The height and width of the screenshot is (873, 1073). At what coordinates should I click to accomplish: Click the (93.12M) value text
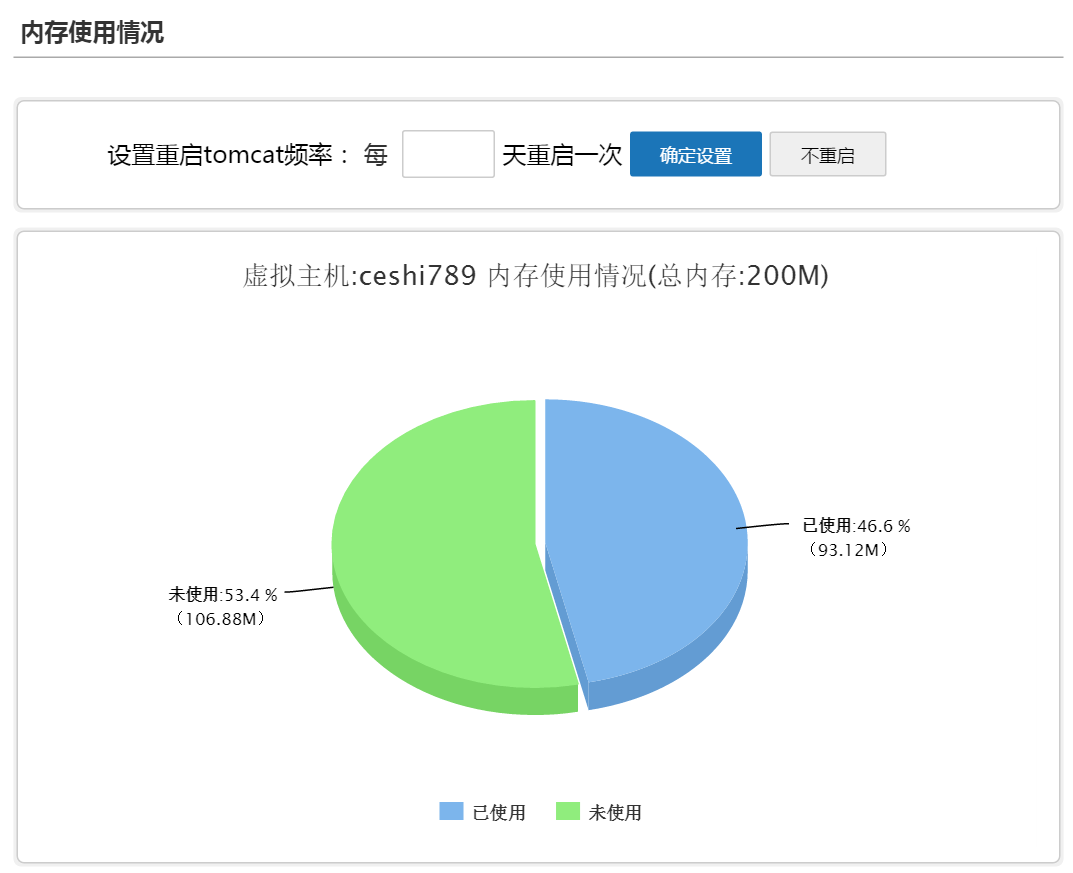[849, 549]
